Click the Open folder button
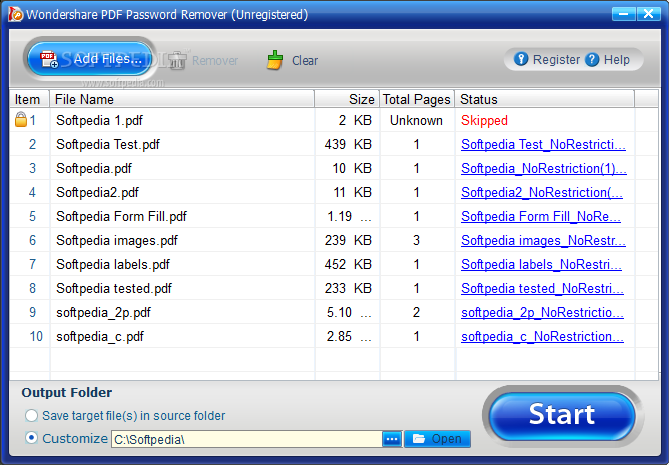 (437, 439)
